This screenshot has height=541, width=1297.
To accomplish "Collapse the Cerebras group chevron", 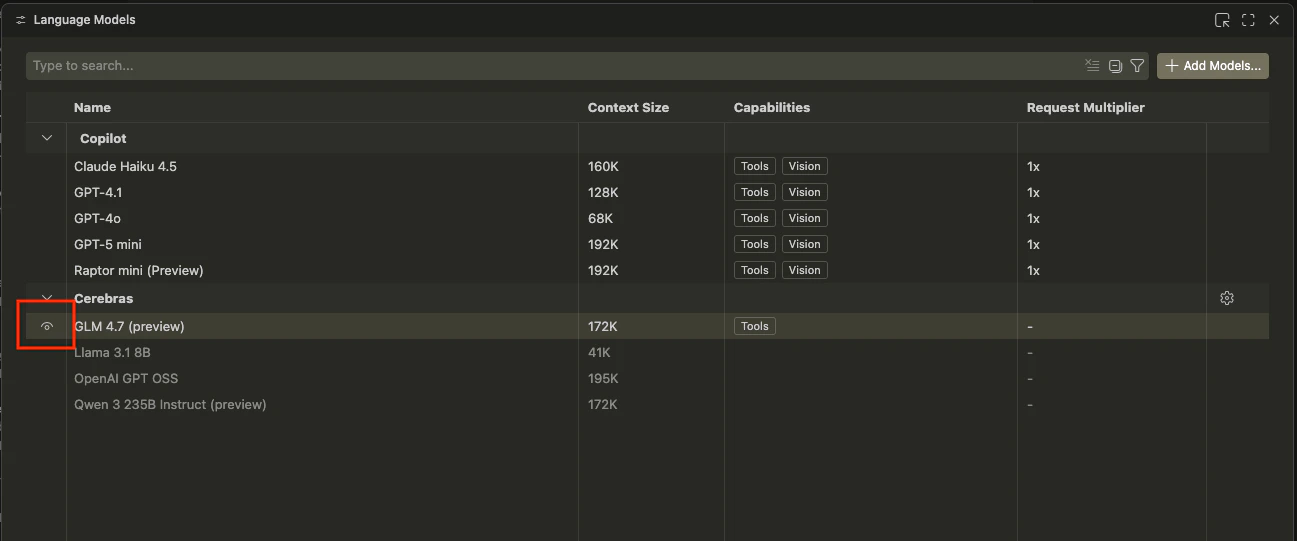I will tap(46, 298).
